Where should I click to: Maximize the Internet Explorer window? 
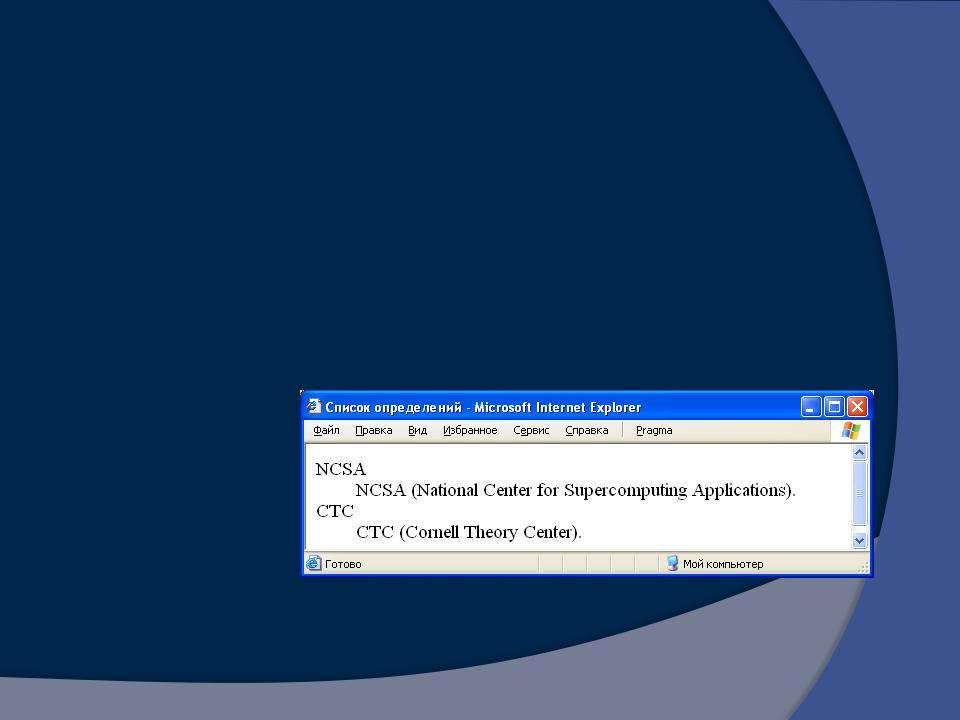(x=834, y=407)
